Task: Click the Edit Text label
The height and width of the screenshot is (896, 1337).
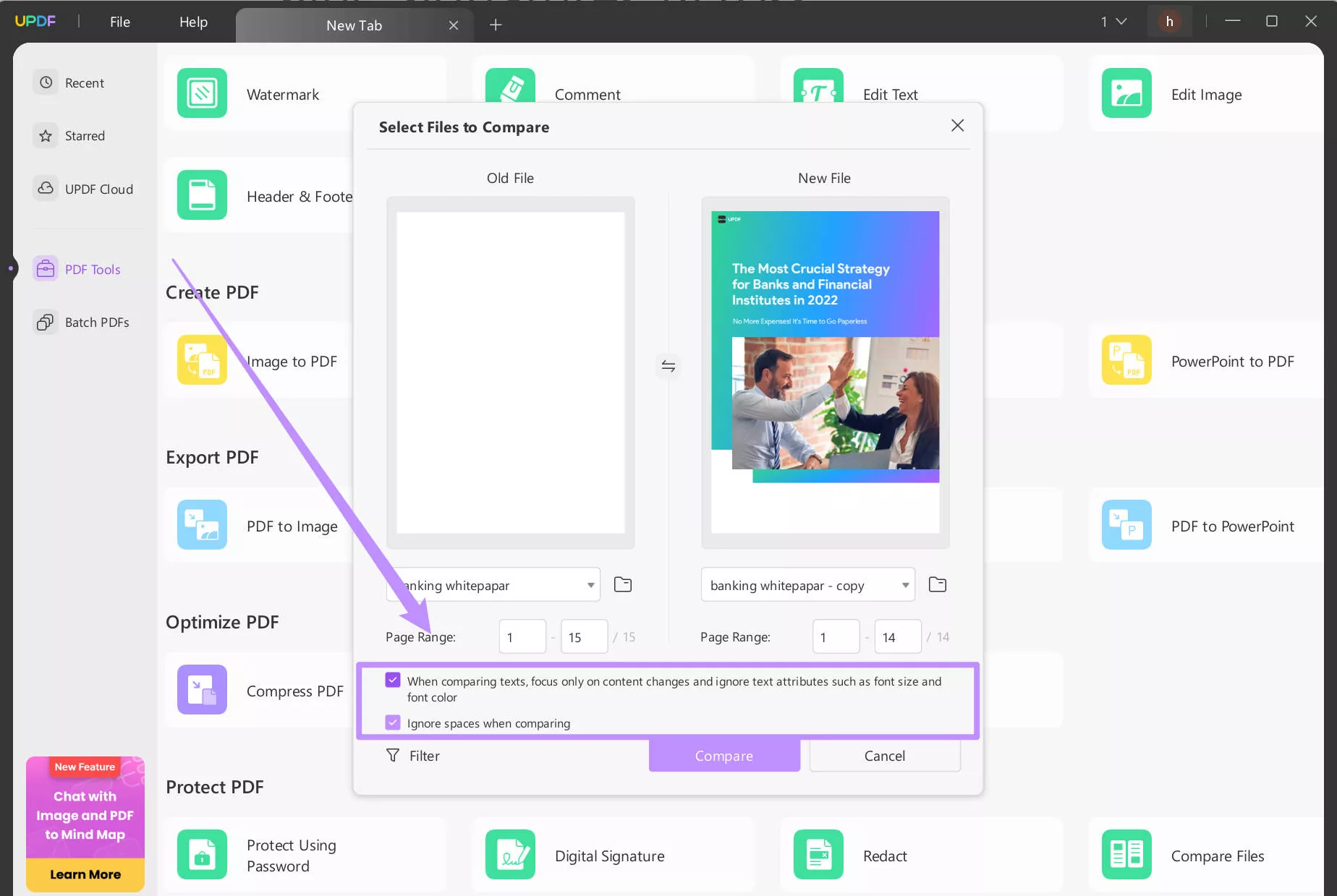Action: 891,95
